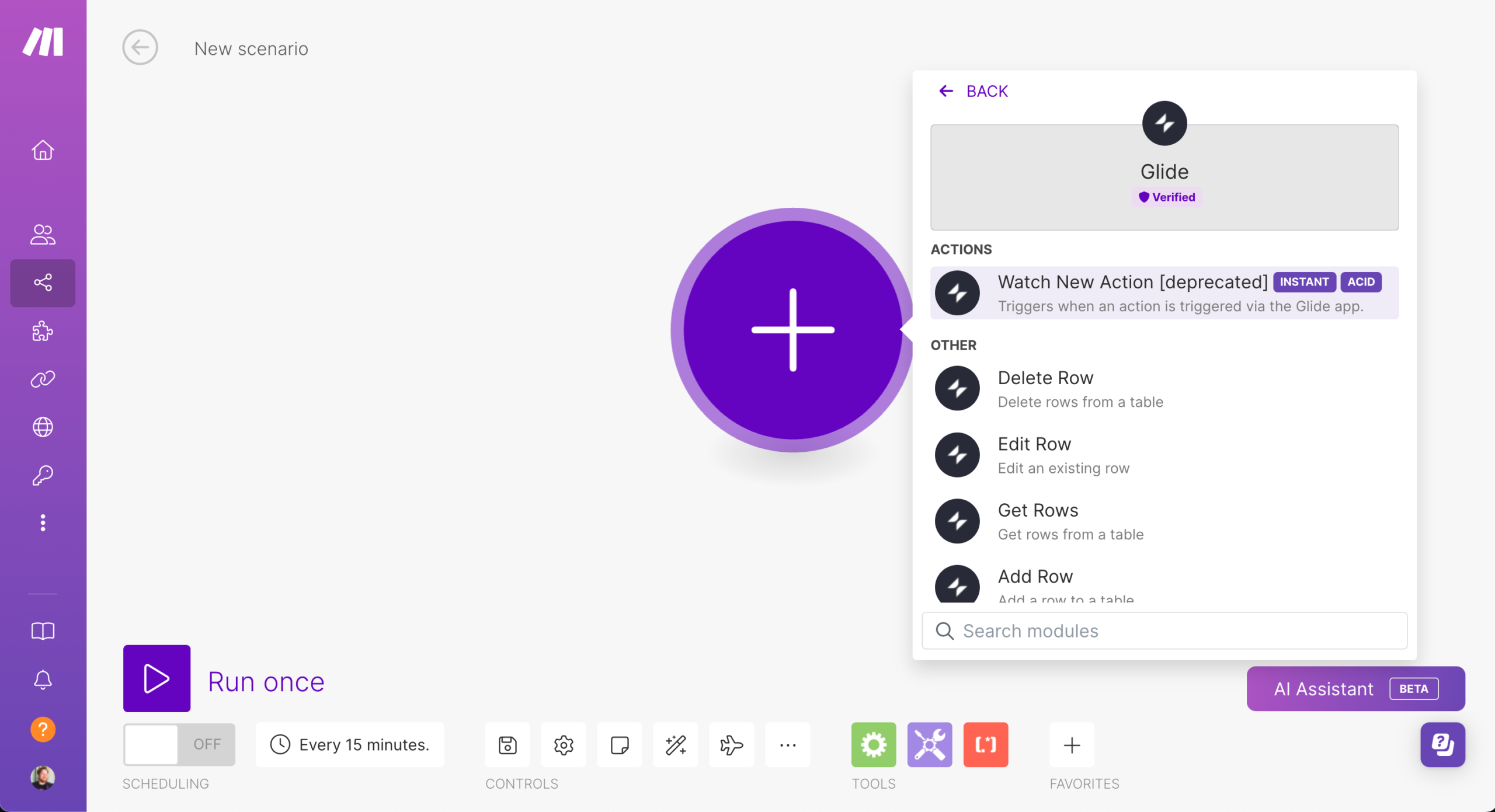The height and width of the screenshot is (812, 1495).
Task: Click the Verified badge
Action: point(1167,197)
